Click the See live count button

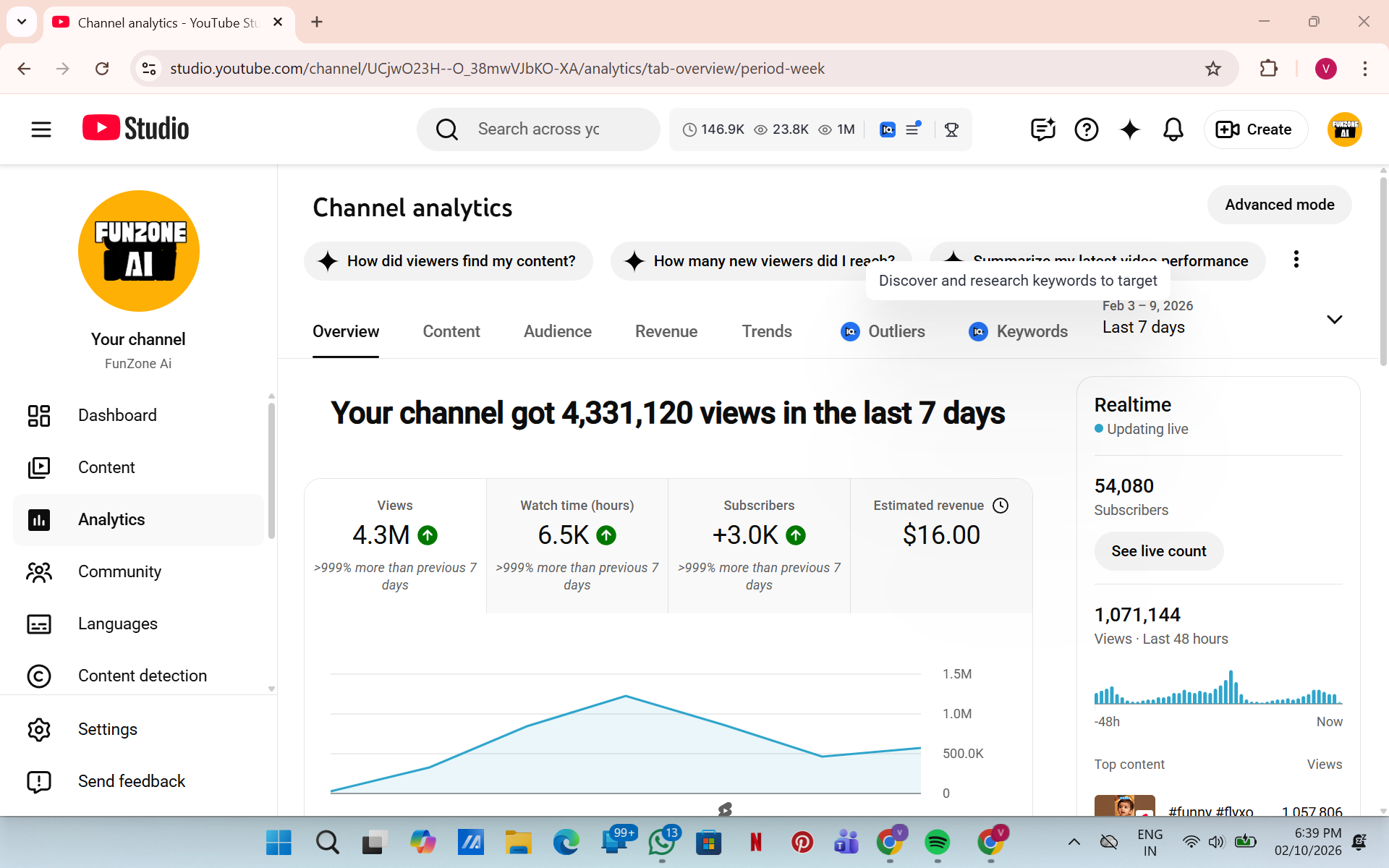(1158, 551)
